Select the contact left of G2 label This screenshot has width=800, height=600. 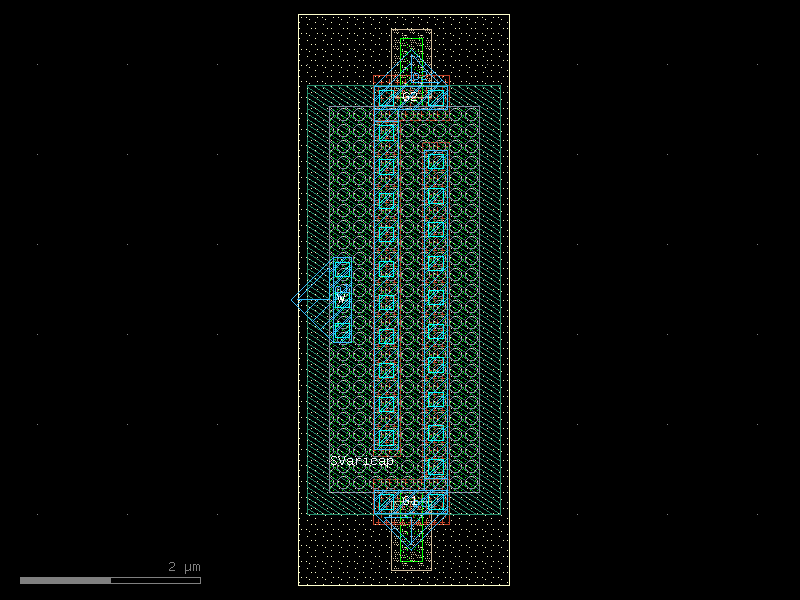[386, 98]
